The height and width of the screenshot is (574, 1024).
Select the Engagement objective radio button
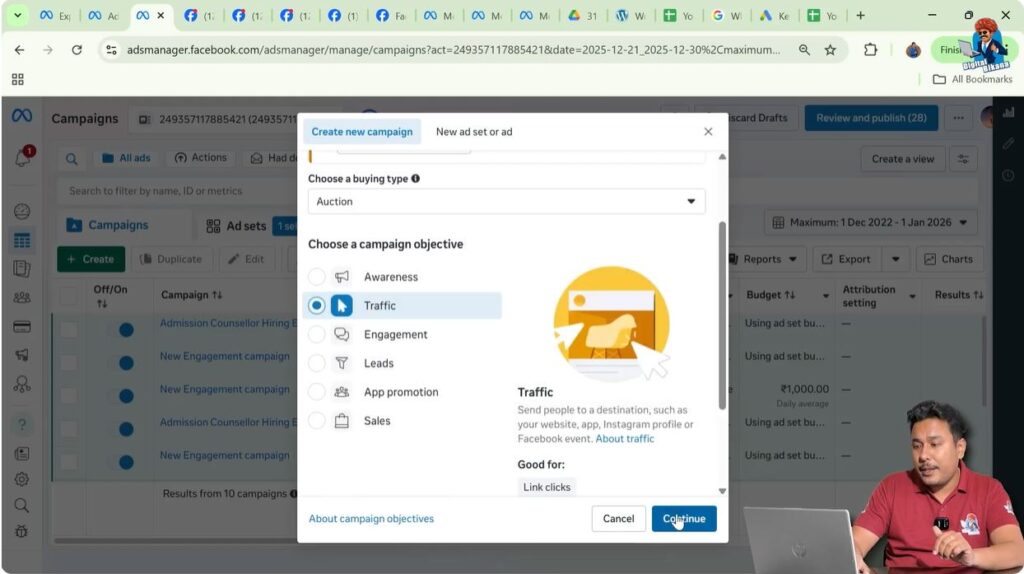click(317, 334)
